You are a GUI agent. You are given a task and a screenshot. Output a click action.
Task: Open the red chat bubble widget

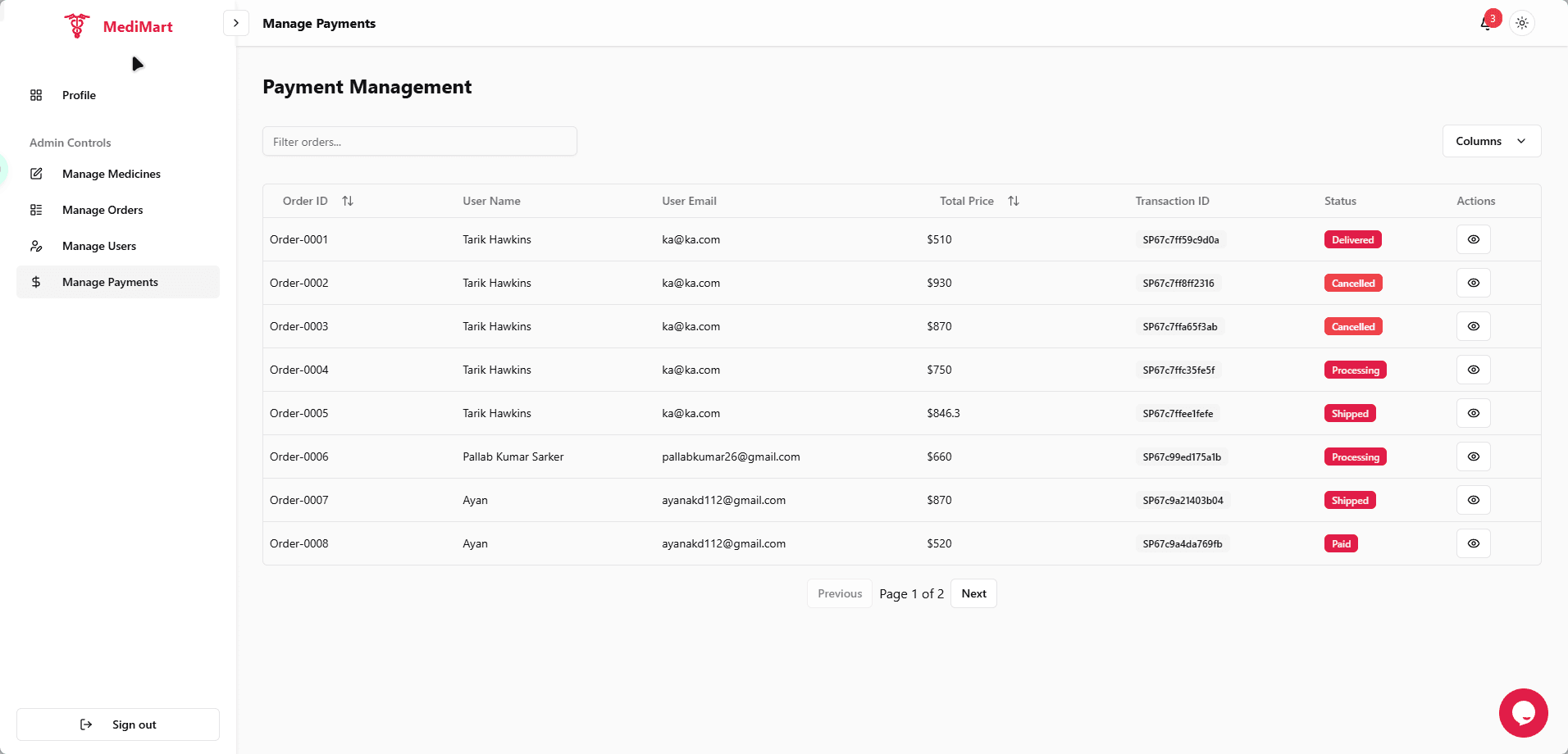(1523, 712)
